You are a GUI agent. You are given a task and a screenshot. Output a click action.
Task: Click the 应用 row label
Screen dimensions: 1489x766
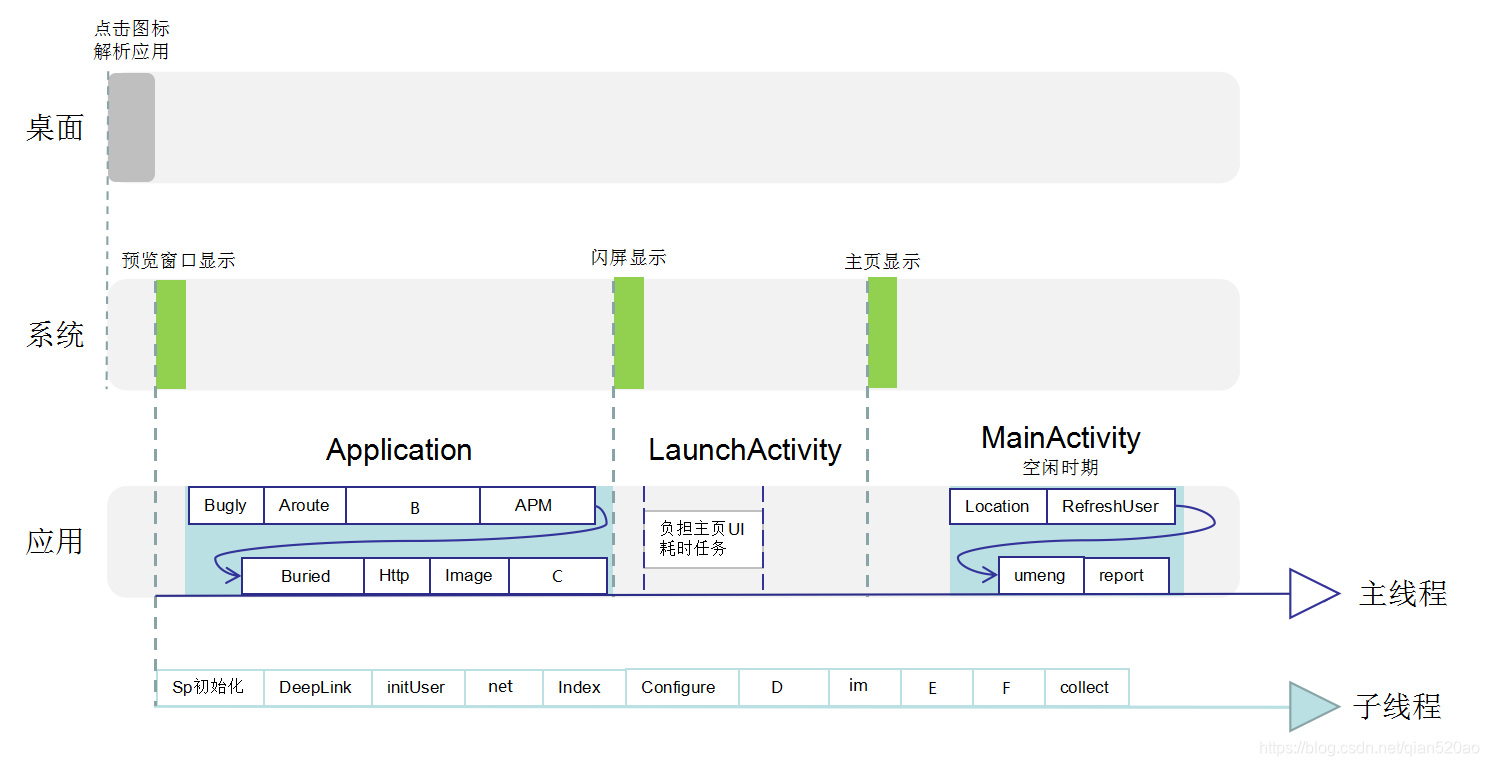pyautogui.click(x=55, y=542)
